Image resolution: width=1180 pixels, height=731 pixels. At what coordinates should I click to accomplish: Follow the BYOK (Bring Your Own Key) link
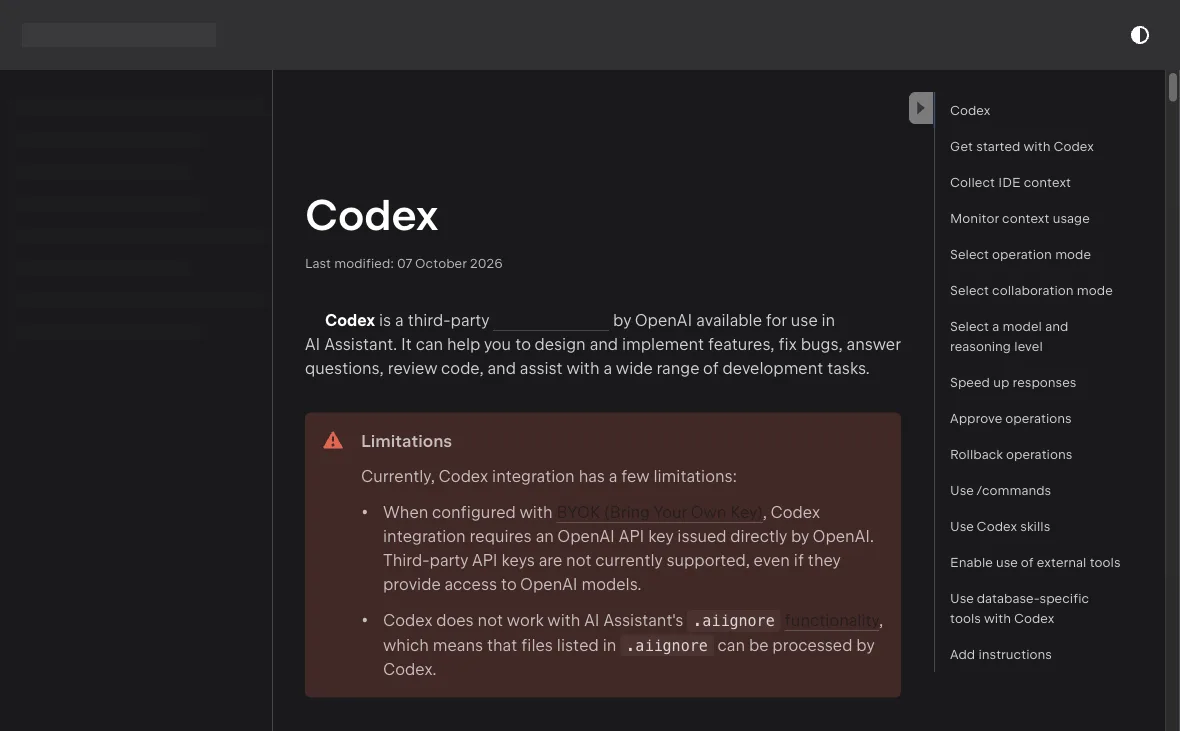659,513
